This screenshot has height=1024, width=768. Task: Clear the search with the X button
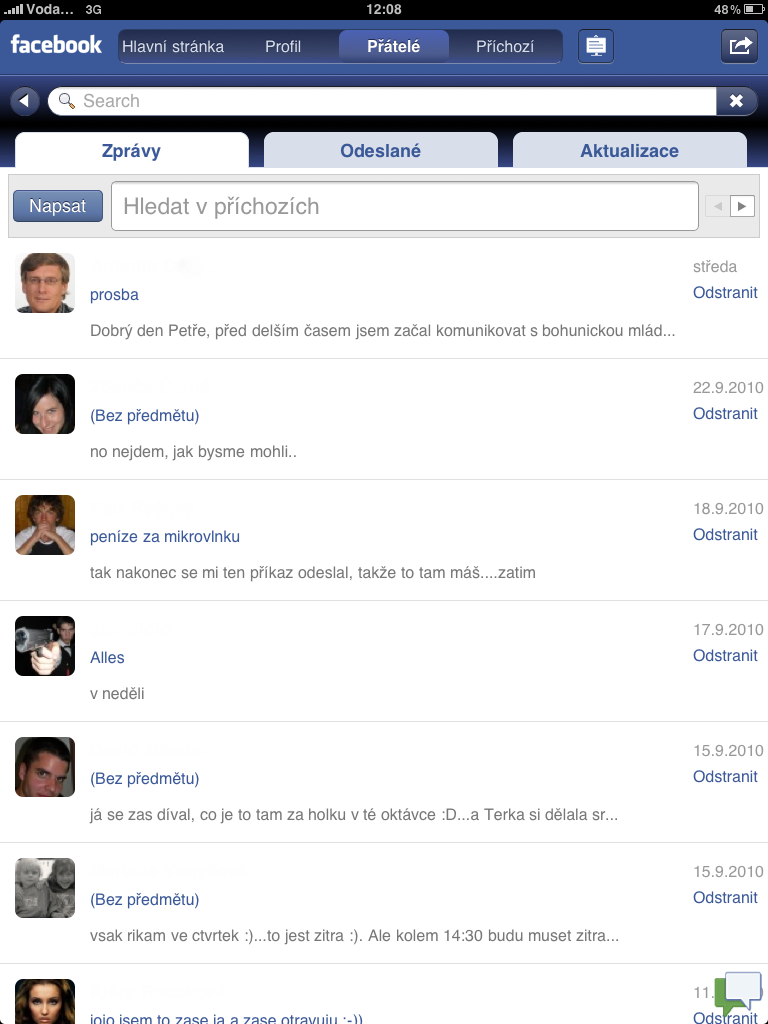point(736,101)
